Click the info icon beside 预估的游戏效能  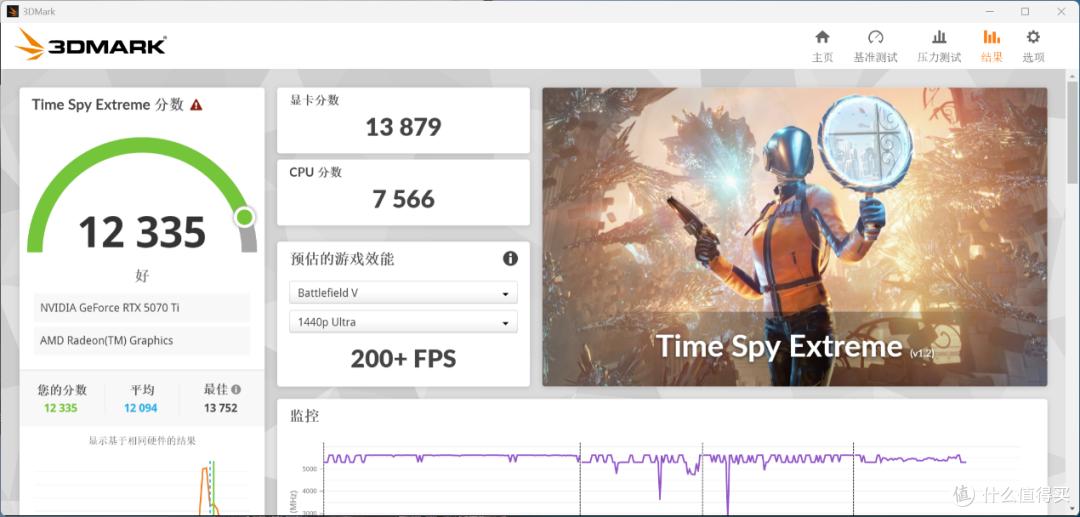point(510,259)
